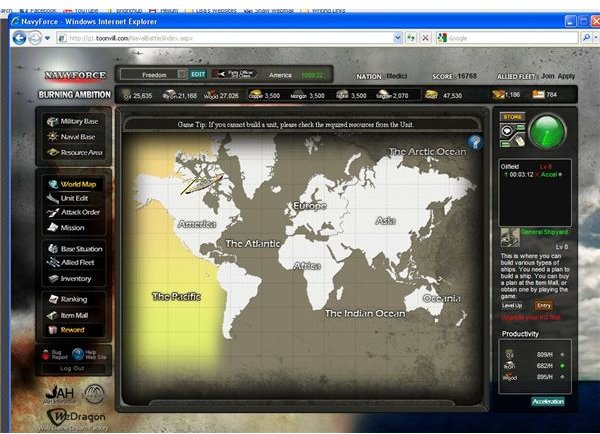Click the Accel link for Oilfield
The height and width of the screenshot is (434, 600).
click(551, 175)
